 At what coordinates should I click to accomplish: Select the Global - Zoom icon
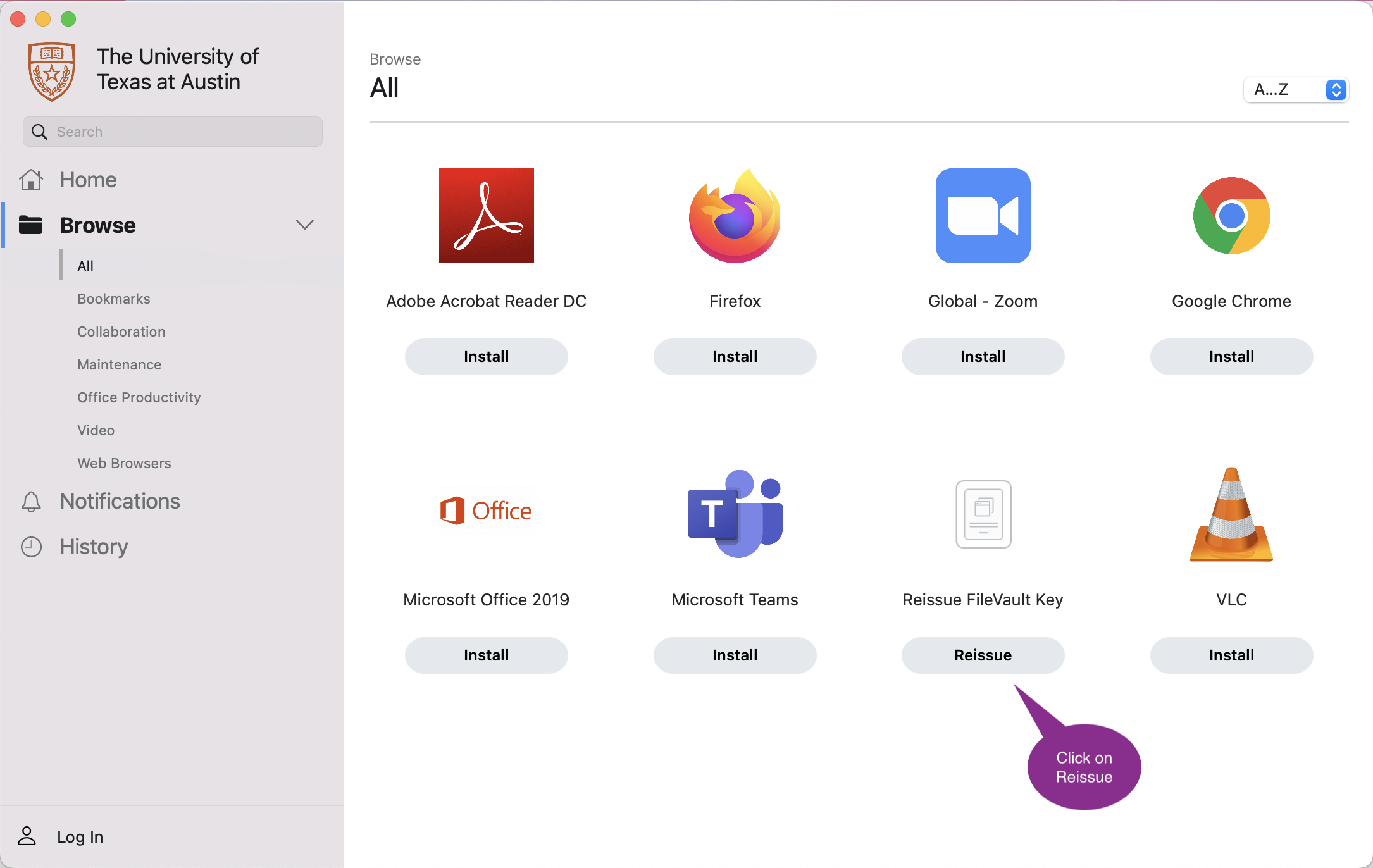(983, 215)
